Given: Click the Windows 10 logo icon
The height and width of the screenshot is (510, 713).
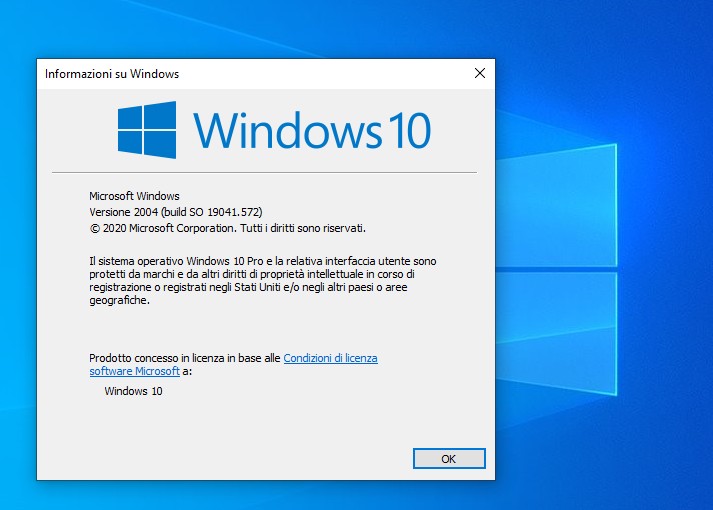Looking at the screenshot, I should point(147,130).
